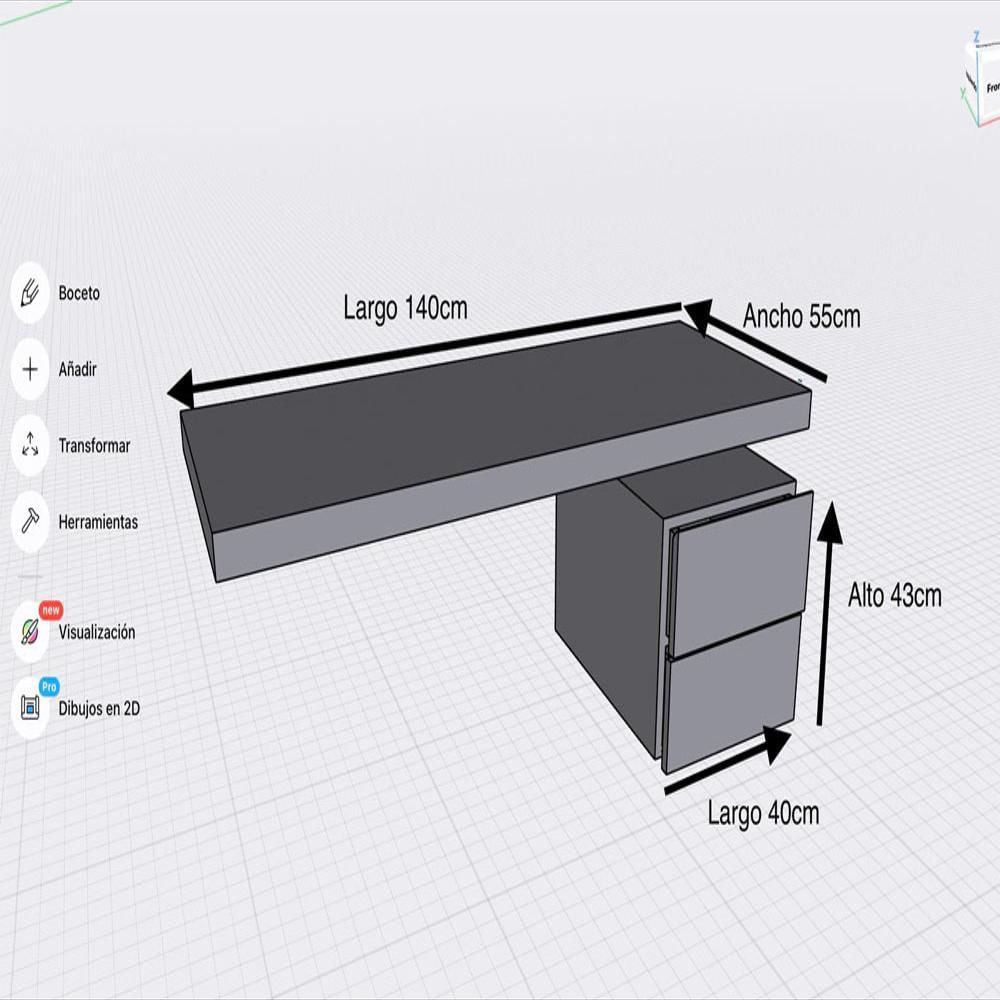Tap the Añadir plus icon
1000x1000 pixels.
coord(30,370)
